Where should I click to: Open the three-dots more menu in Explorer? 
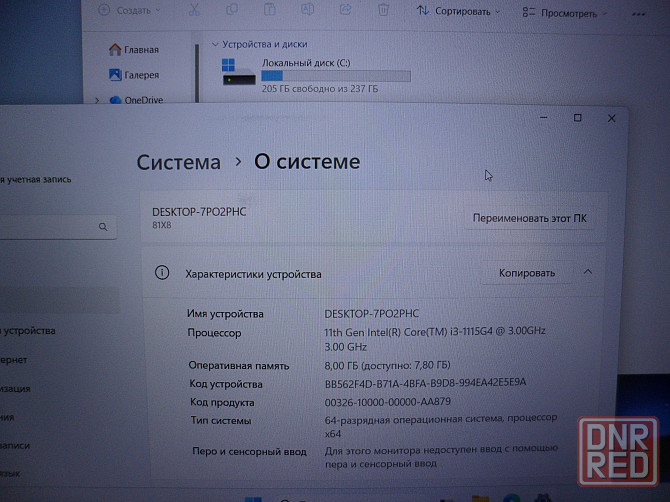pyautogui.click(x=638, y=14)
